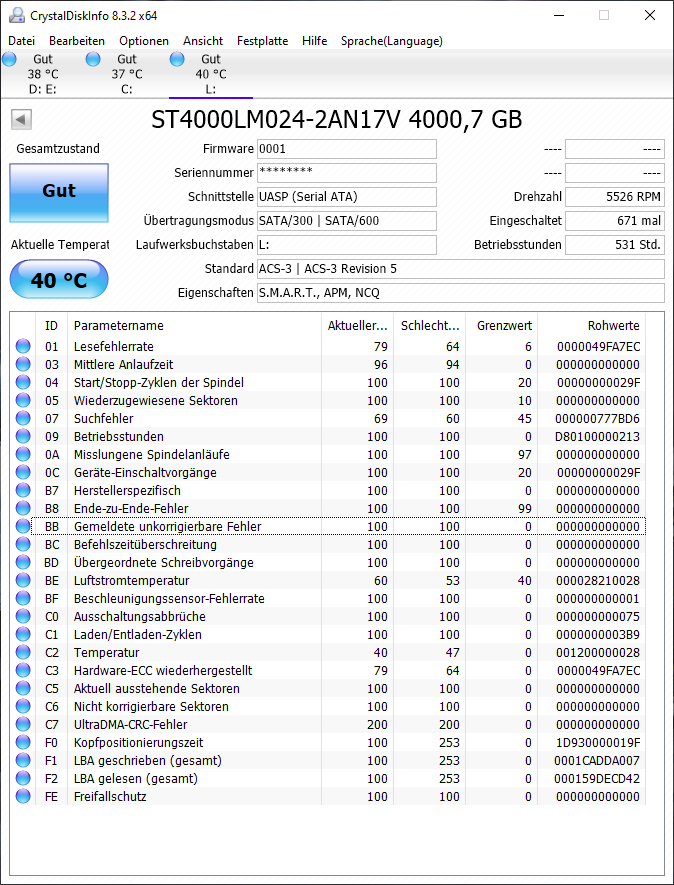674x885 pixels.
Task: Click the Laufwerksbuchstaben field L:
Action: (347, 245)
